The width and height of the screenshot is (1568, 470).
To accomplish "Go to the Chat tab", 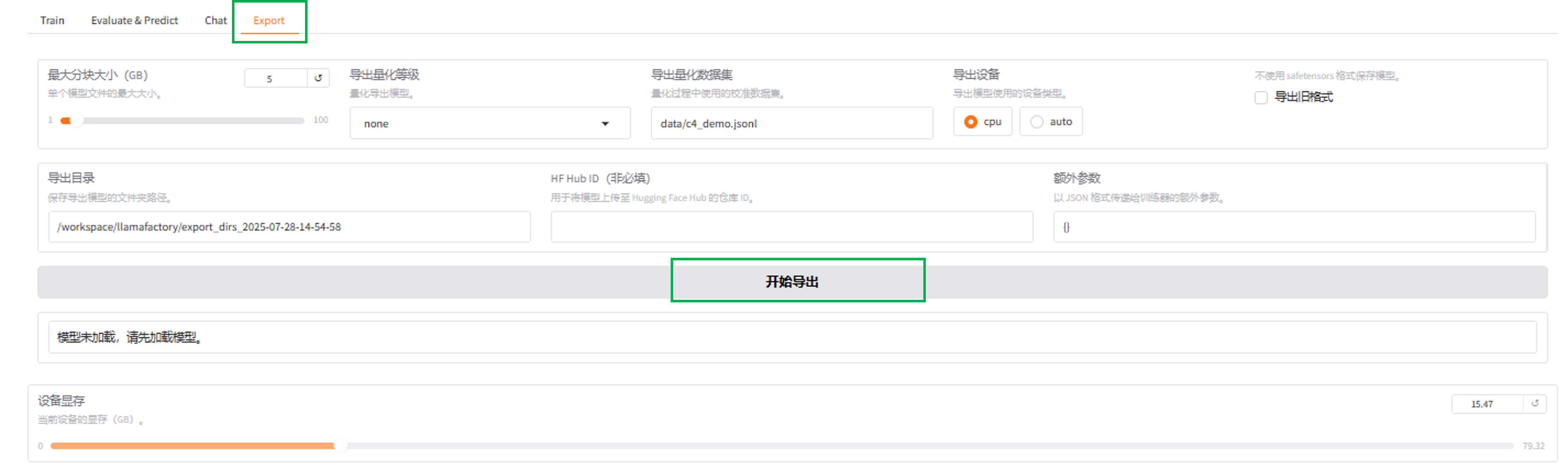I will click(x=216, y=21).
